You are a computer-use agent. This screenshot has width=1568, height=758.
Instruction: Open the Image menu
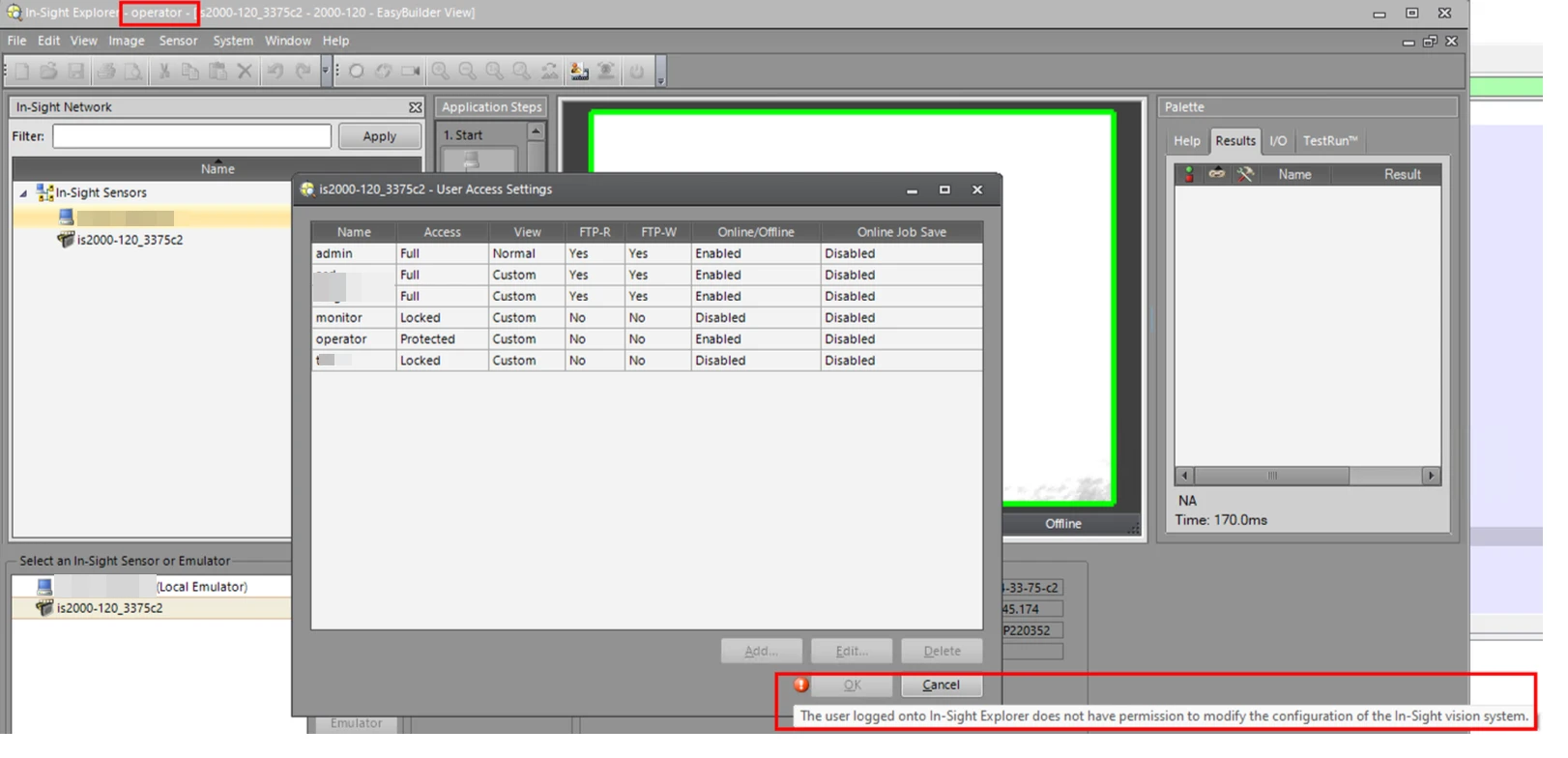126,41
